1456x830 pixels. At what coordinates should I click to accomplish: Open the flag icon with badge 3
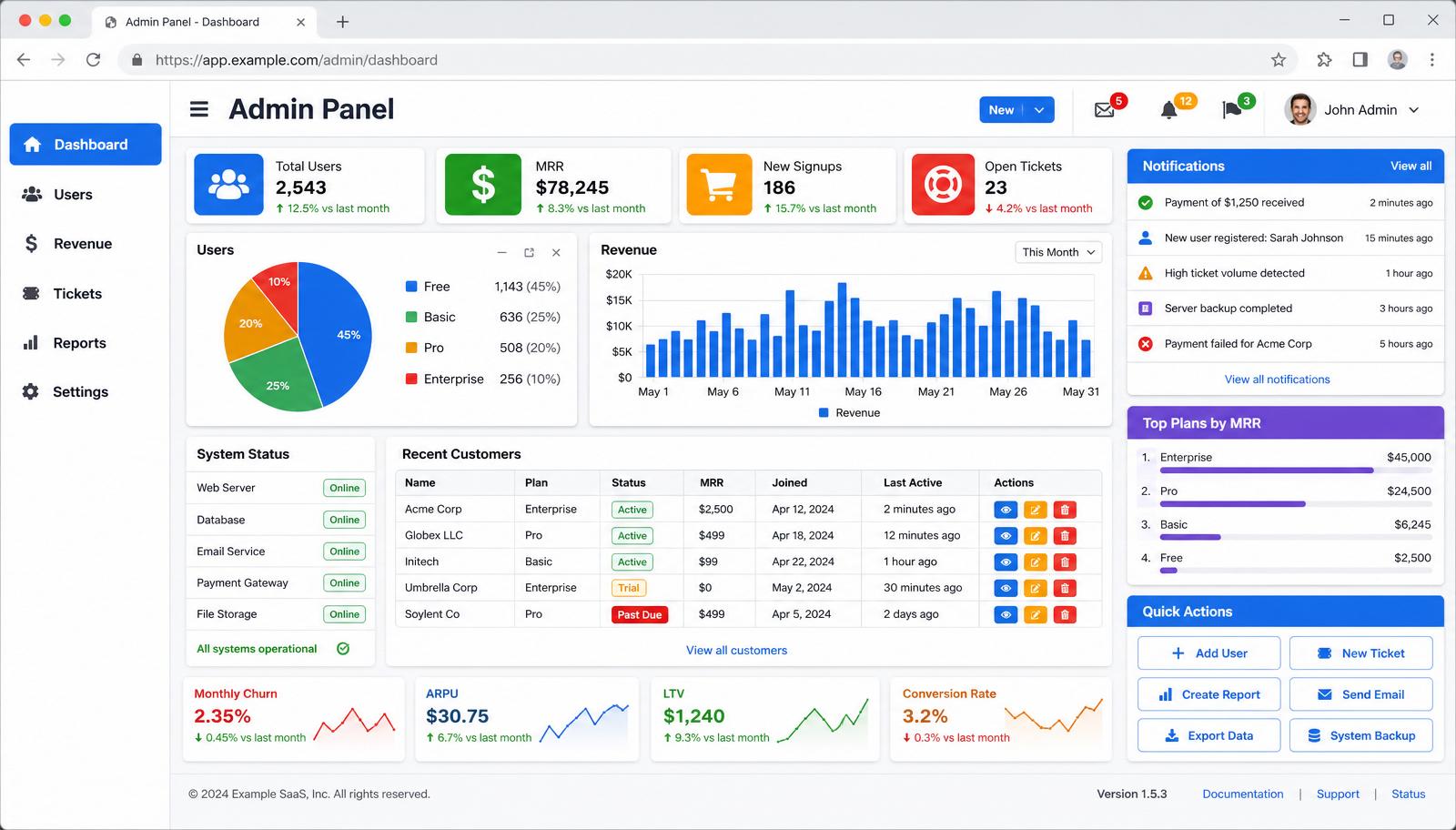click(1232, 110)
